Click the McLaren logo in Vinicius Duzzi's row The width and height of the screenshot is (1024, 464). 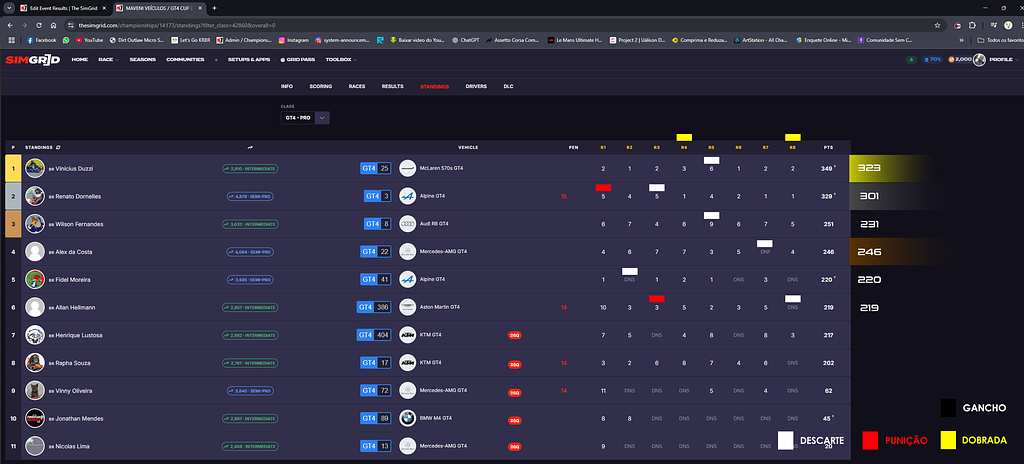pyautogui.click(x=408, y=168)
